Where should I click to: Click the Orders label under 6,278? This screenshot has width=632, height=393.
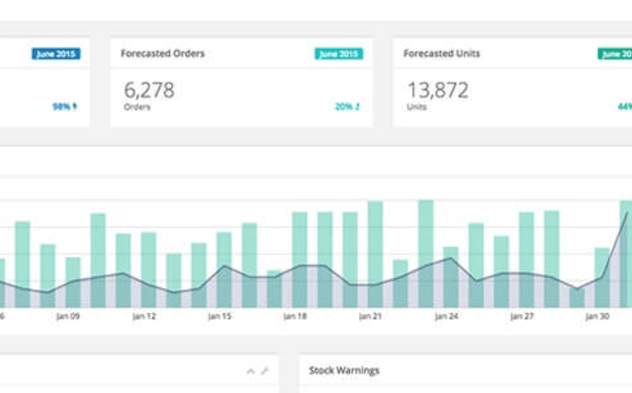pos(137,107)
